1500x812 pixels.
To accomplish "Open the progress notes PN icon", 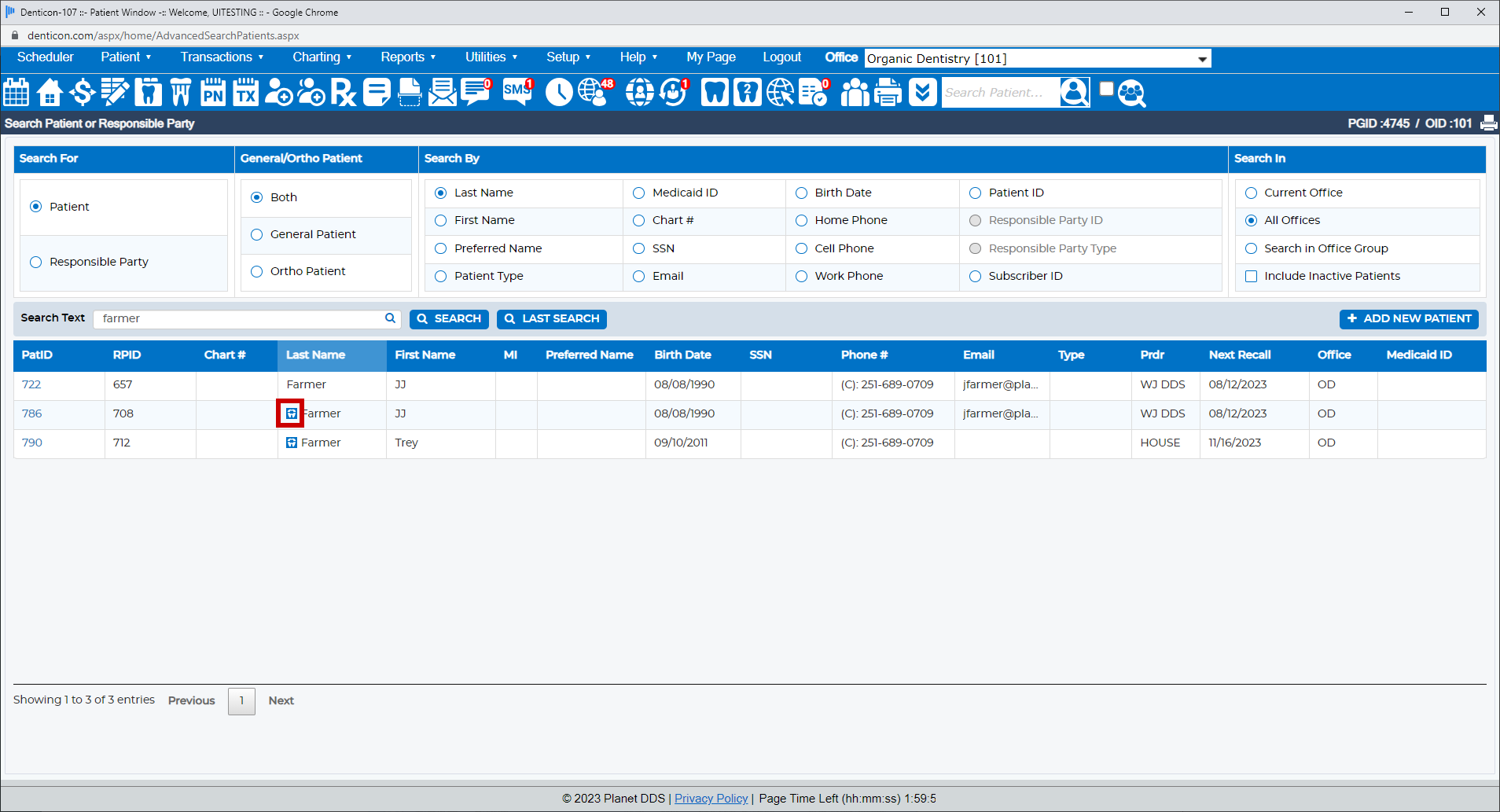I will [212, 93].
